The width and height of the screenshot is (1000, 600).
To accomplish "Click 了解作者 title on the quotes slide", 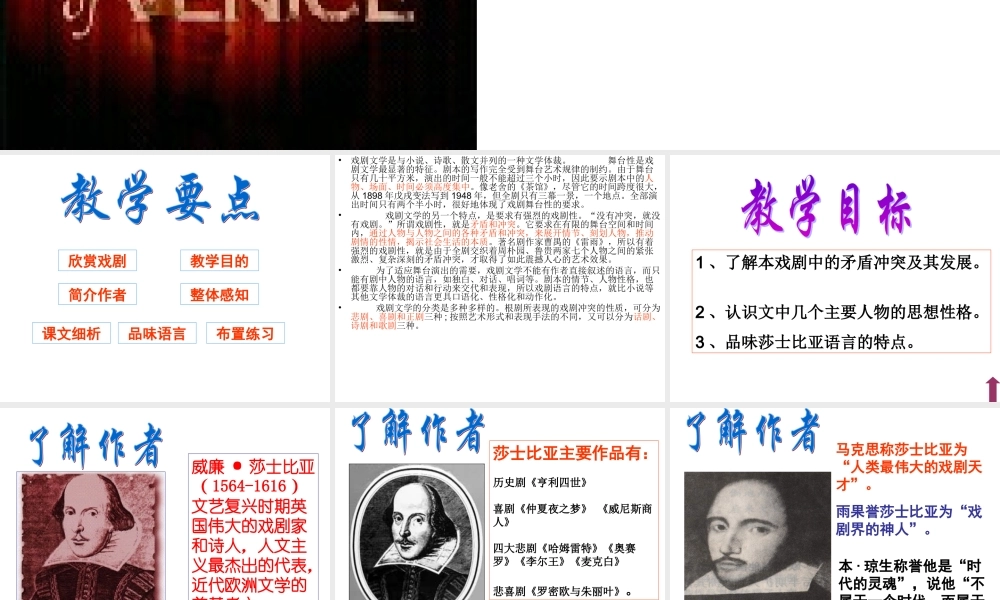I will pos(753,431).
